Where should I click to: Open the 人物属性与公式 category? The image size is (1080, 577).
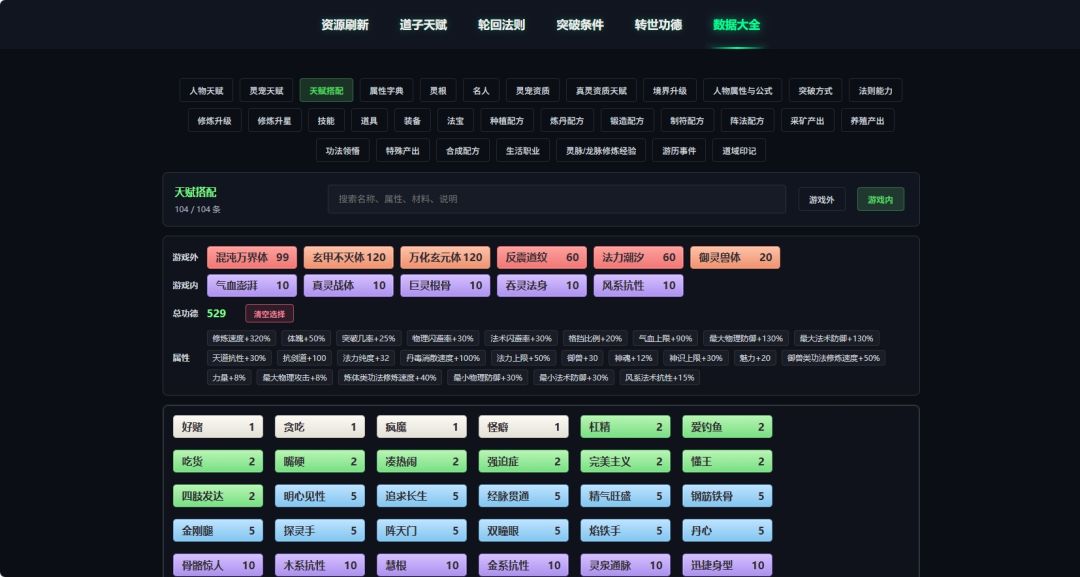(742, 90)
